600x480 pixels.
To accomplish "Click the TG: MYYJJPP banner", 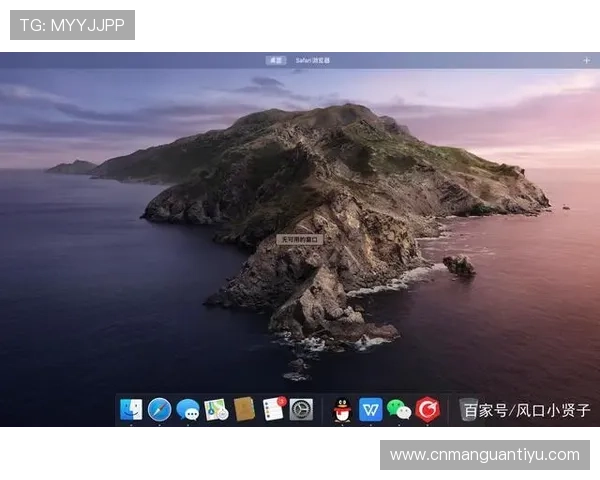I will pyautogui.click(x=72, y=25).
